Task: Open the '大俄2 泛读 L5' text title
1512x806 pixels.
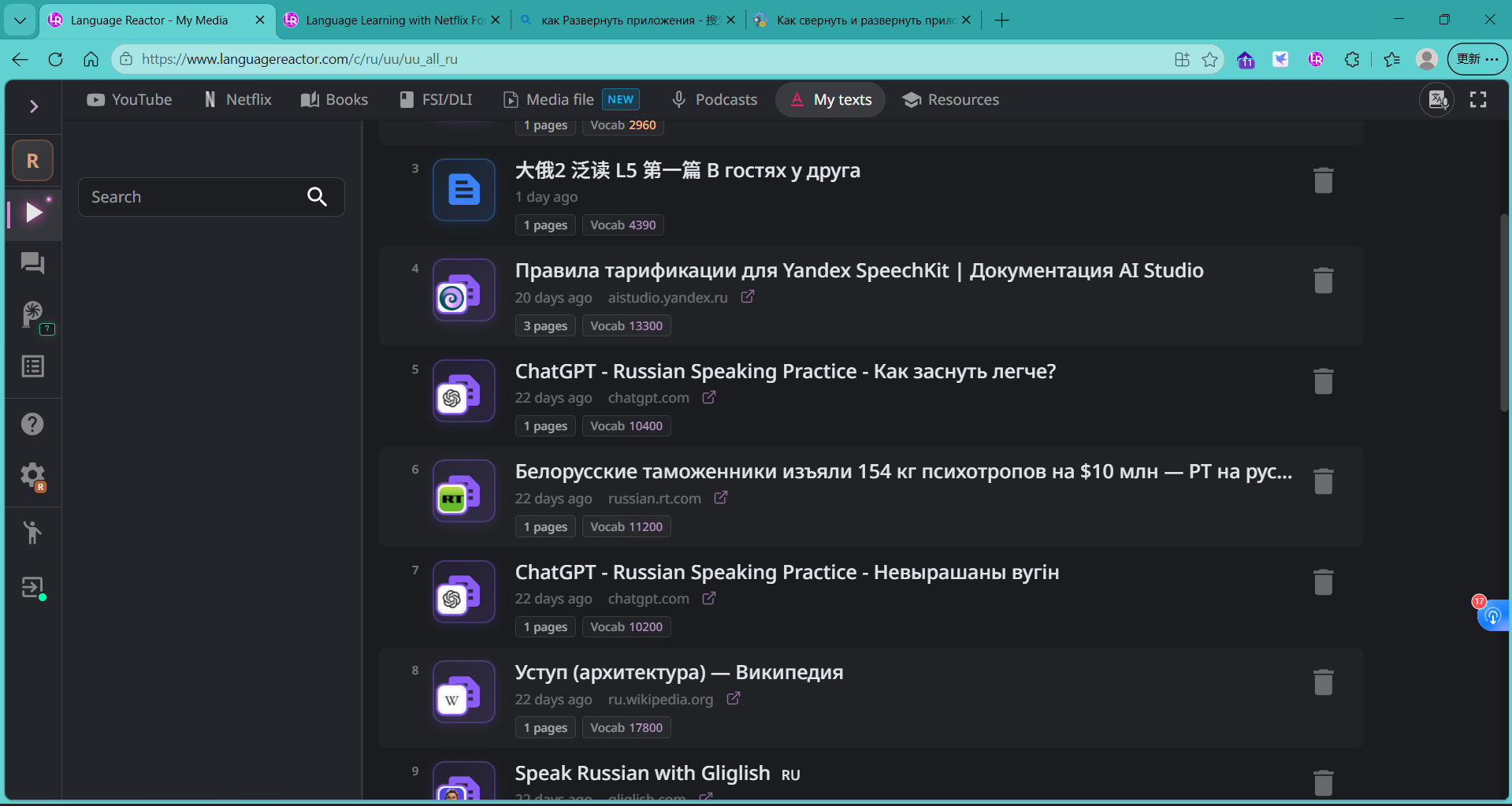Action: coord(688,170)
